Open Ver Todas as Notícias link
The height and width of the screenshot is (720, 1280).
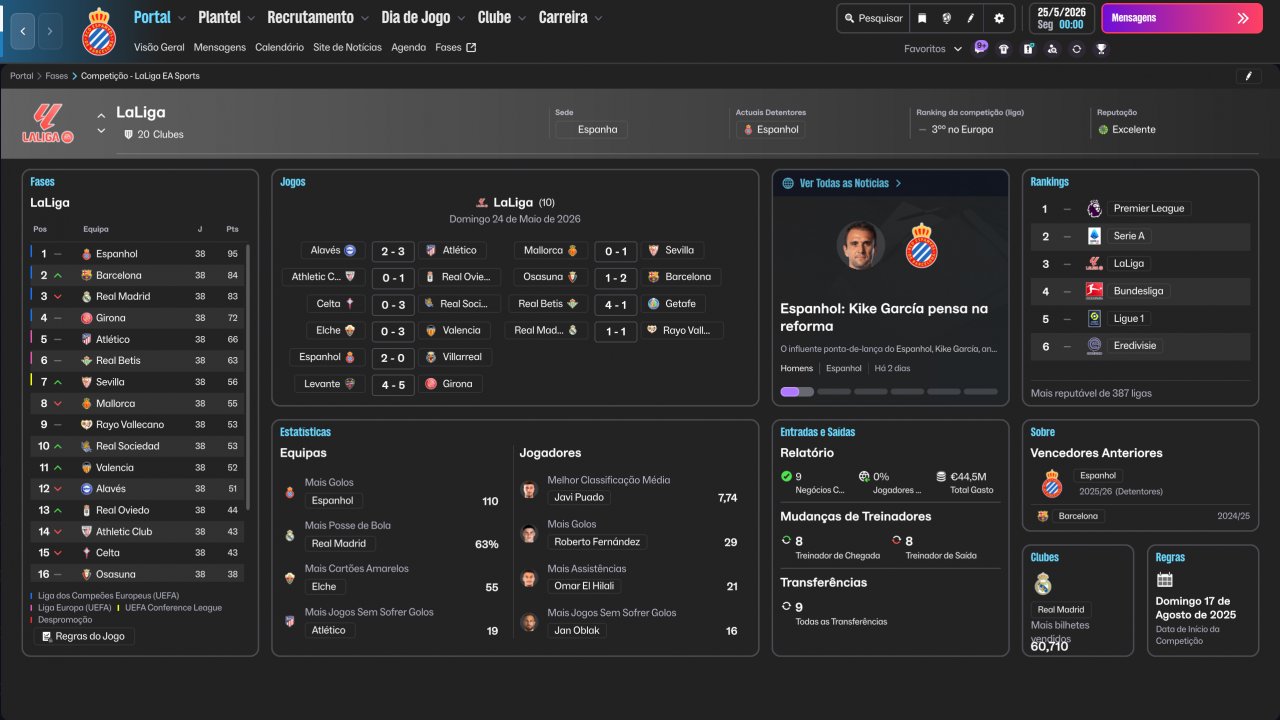click(842, 183)
